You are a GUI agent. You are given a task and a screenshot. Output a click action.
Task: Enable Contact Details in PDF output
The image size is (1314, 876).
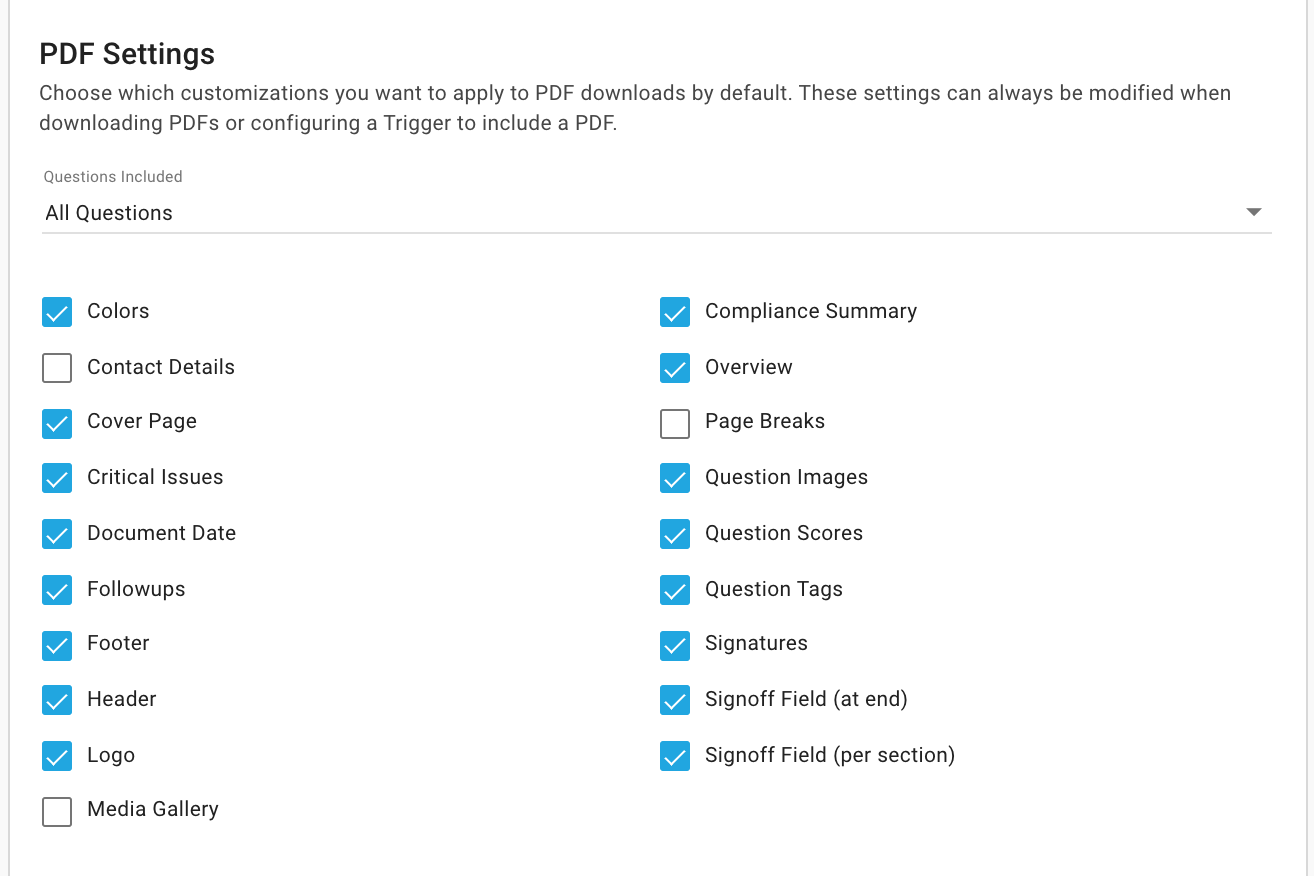[x=57, y=368]
